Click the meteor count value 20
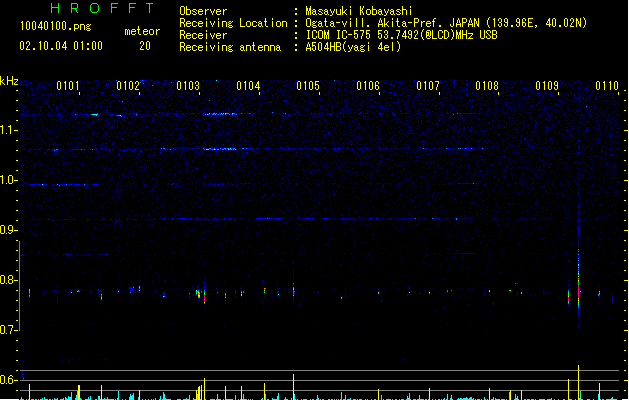Viewport: 629px width, 400px height. [145, 47]
